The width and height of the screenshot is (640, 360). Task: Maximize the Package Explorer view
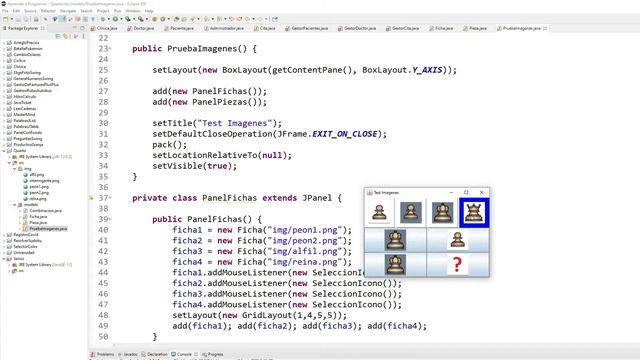[82, 28]
